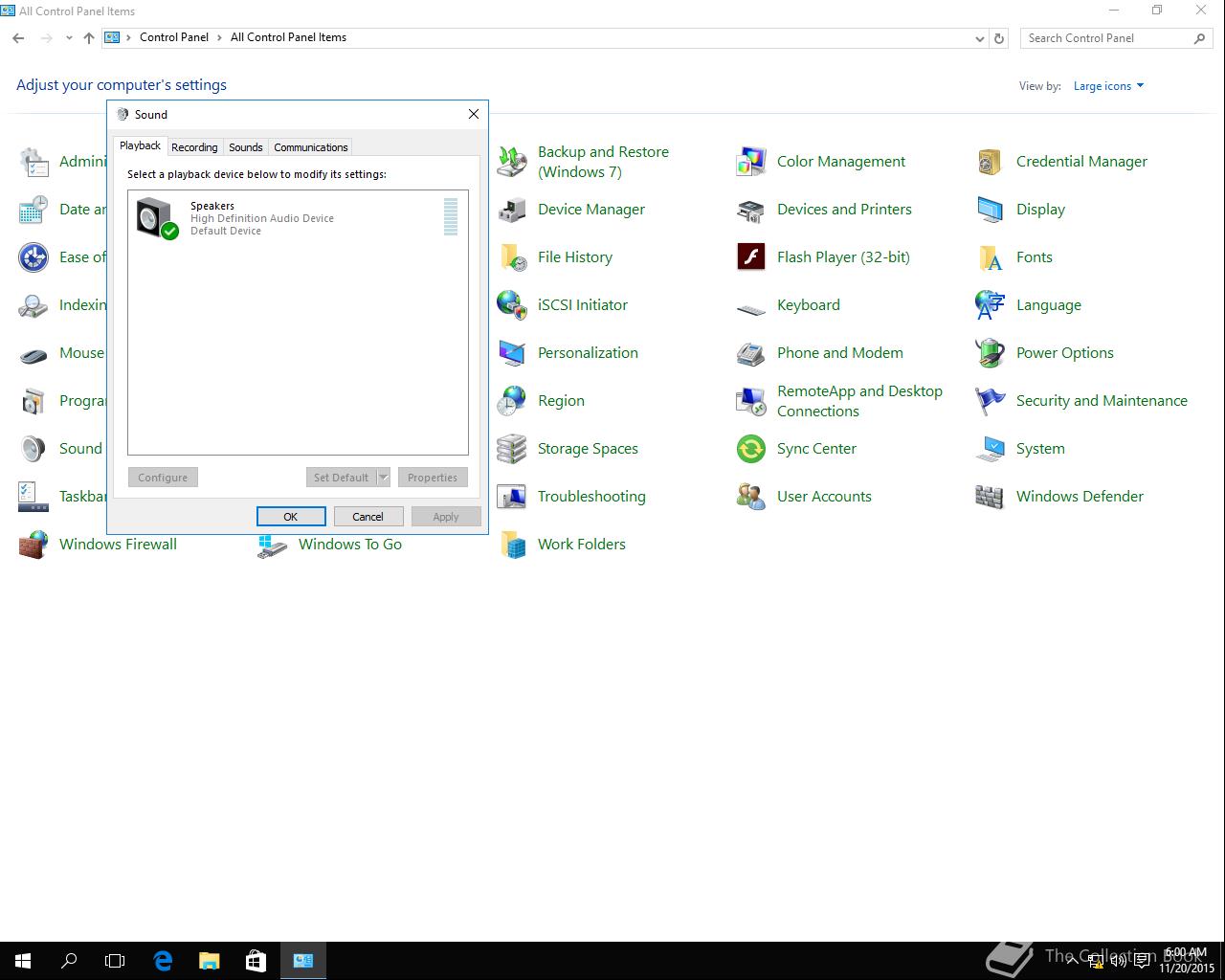
Task: Click the Keyboard link text
Action: (x=809, y=305)
